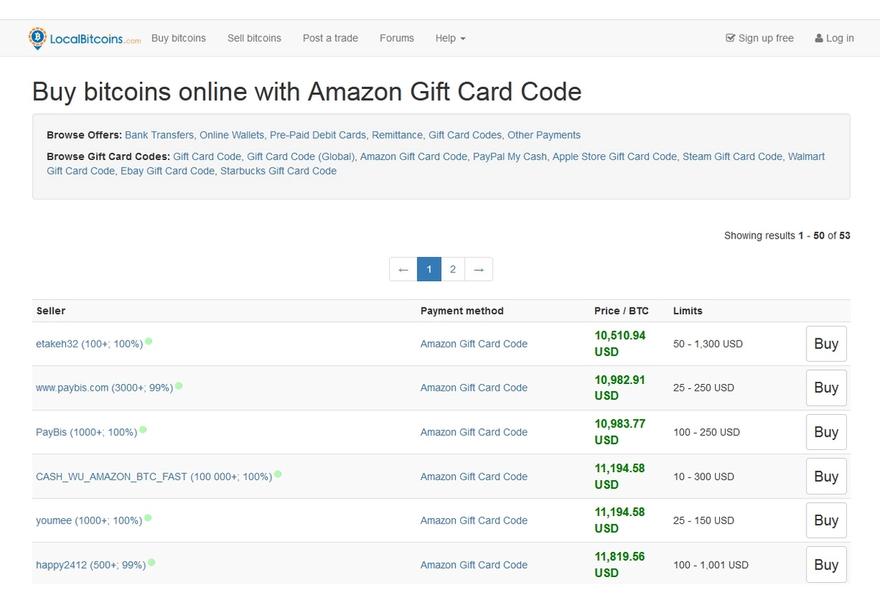Open seller PayBis (1000+; 100%) profile
880x605 pixels.
point(86,432)
